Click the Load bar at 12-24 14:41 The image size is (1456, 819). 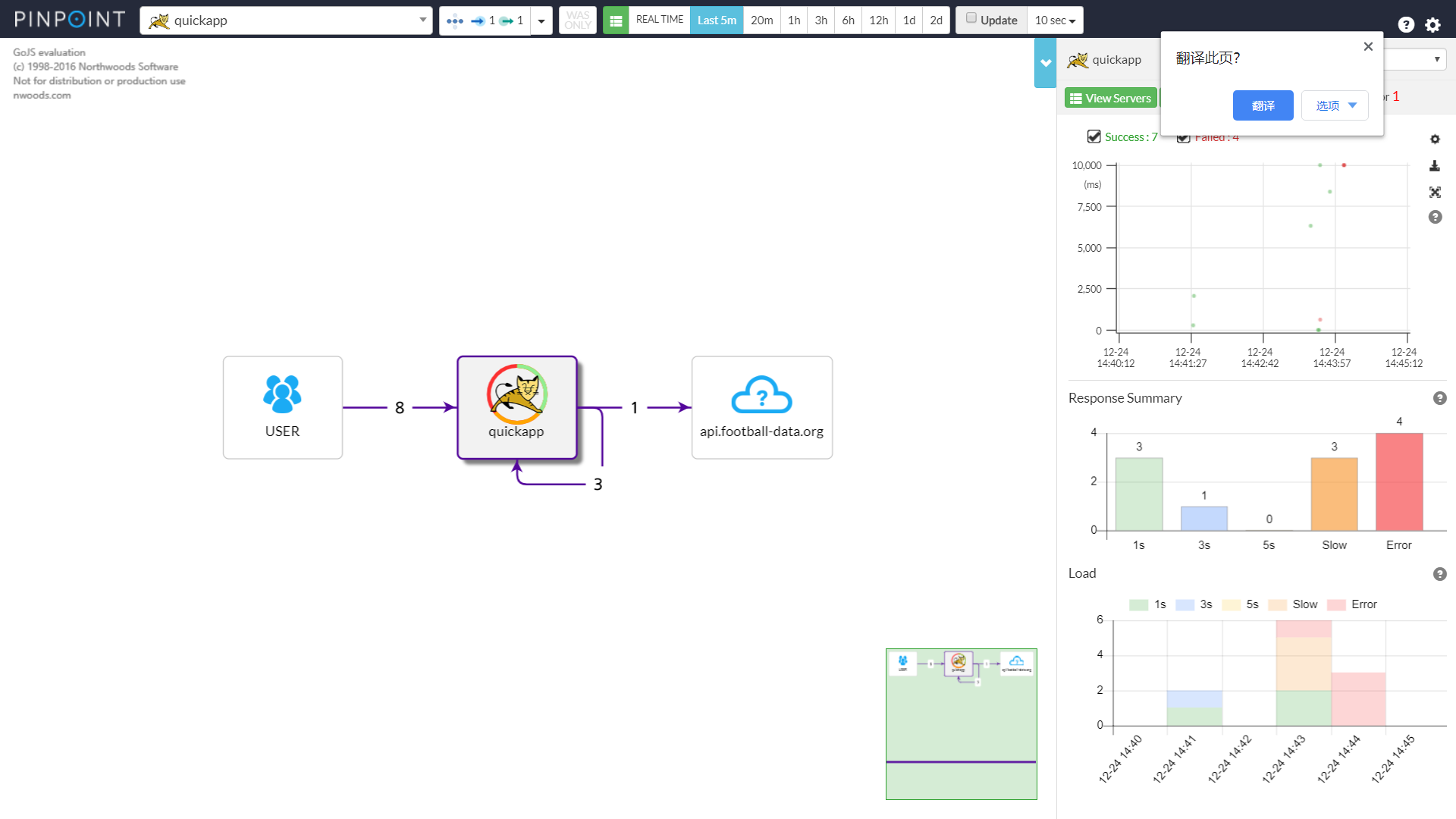pos(1194,708)
